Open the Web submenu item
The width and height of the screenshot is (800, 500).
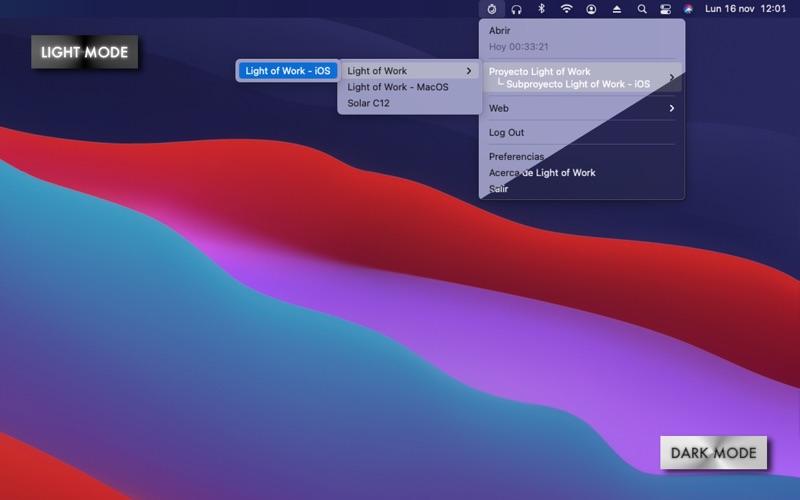tap(582, 108)
